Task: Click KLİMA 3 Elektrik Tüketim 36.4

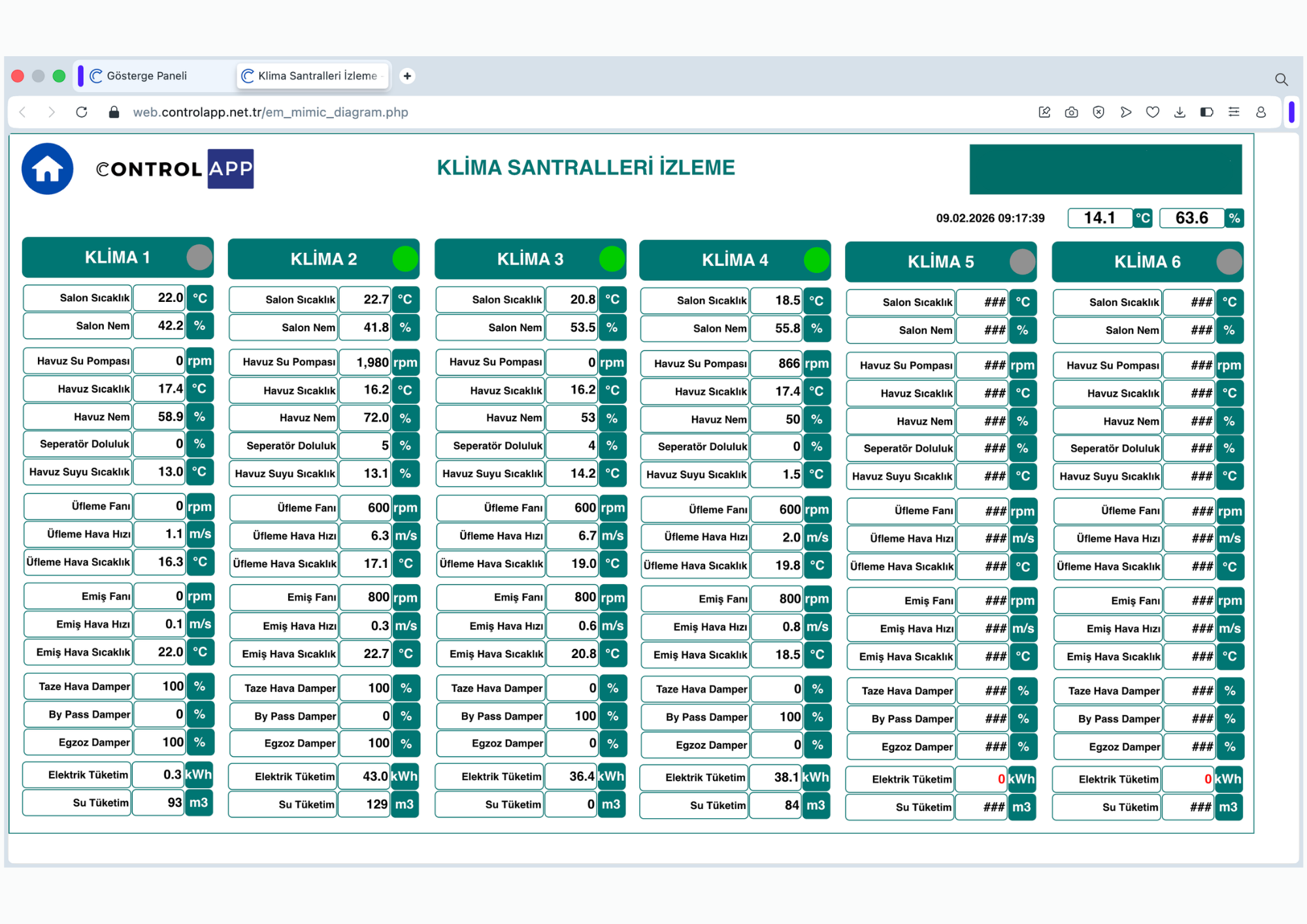Action: pos(571,776)
